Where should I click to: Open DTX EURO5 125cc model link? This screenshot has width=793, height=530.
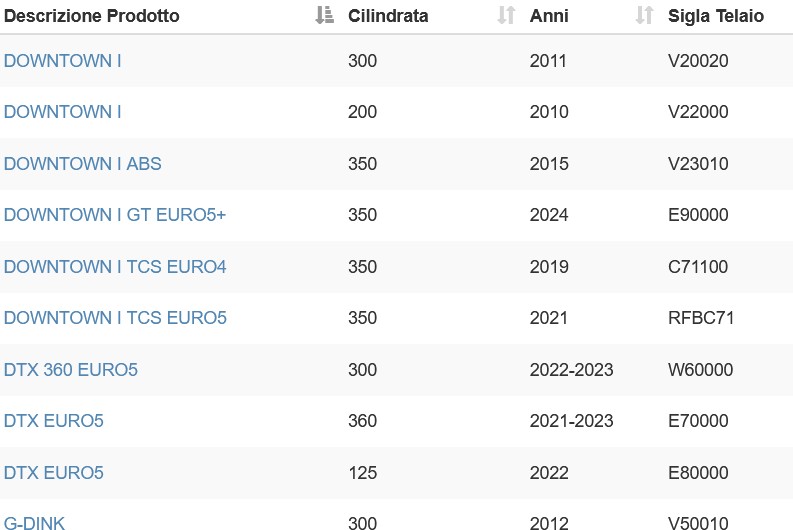pos(53,473)
